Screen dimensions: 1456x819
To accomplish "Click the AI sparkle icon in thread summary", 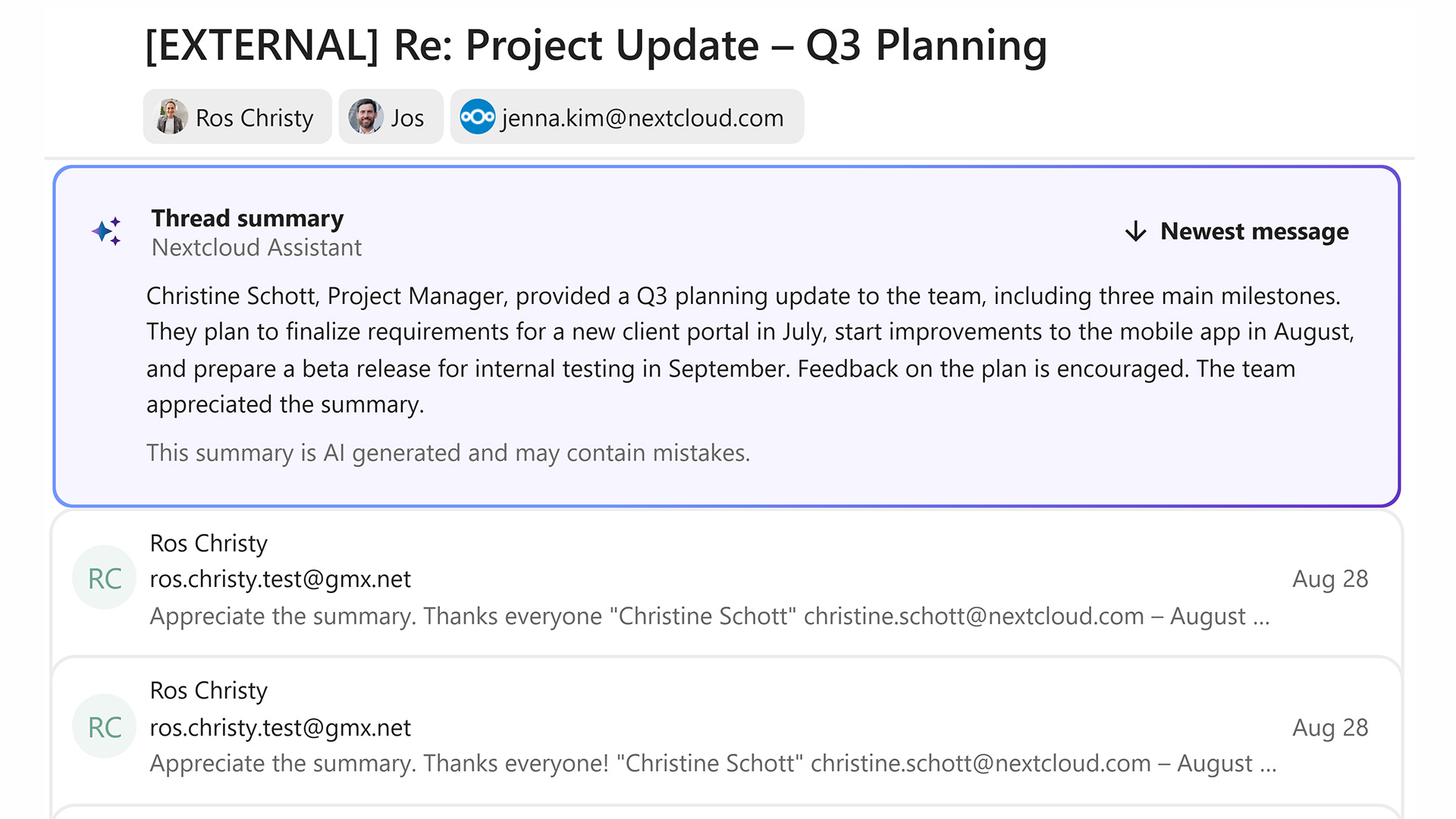I will 107,231.
